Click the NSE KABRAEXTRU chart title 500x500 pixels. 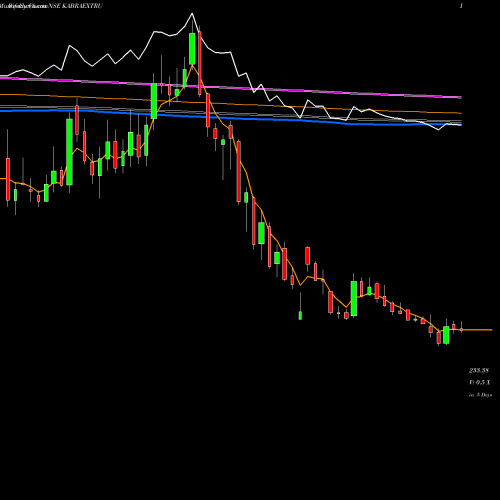76,6
